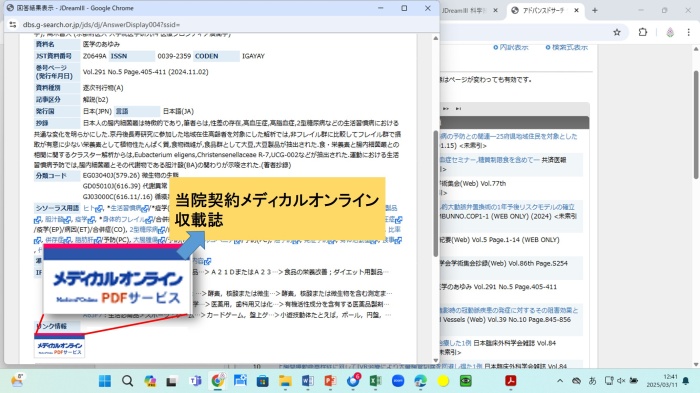This screenshot has width=700, height=393.
Task: Open Google Chrome on taskbar
Action: (218, 381)
